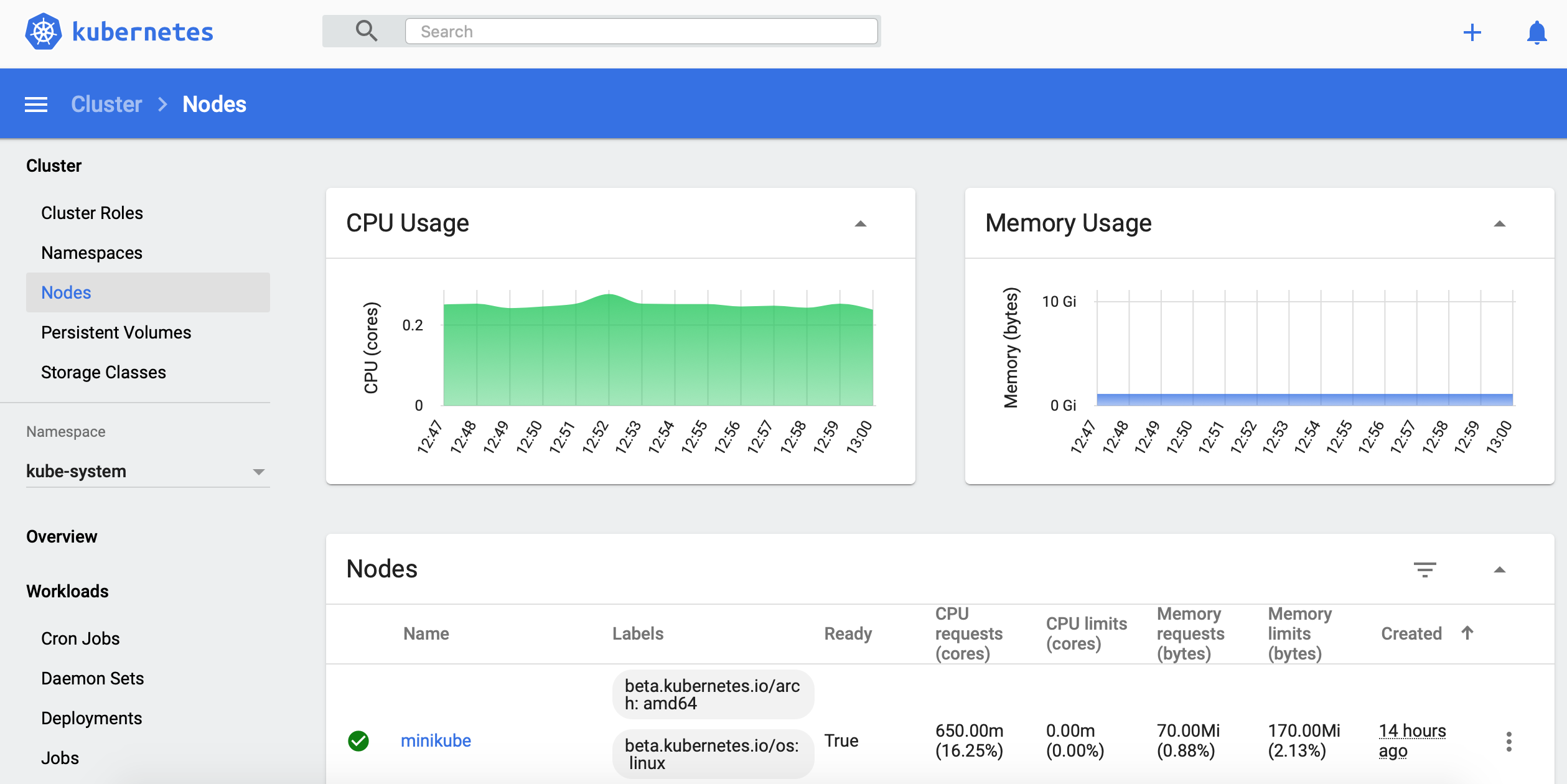Image resolution: width=1567 pixels, height=784 pixels.
Task: Sort by the Created column header
Action: click(1411, 633)
